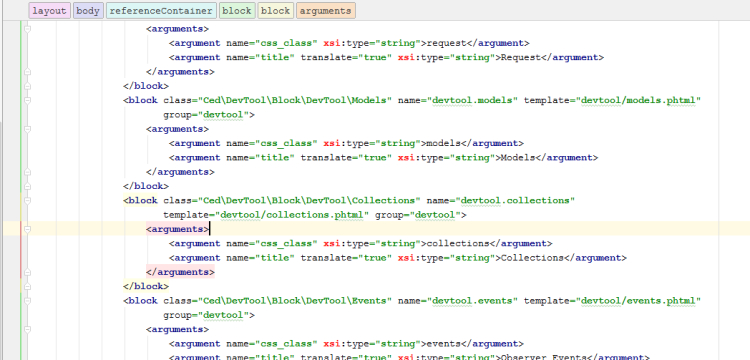The height and width of the screenshot is (360, 750).
Task: Click the capitalized "Models" title text
Action: point(518,158)
